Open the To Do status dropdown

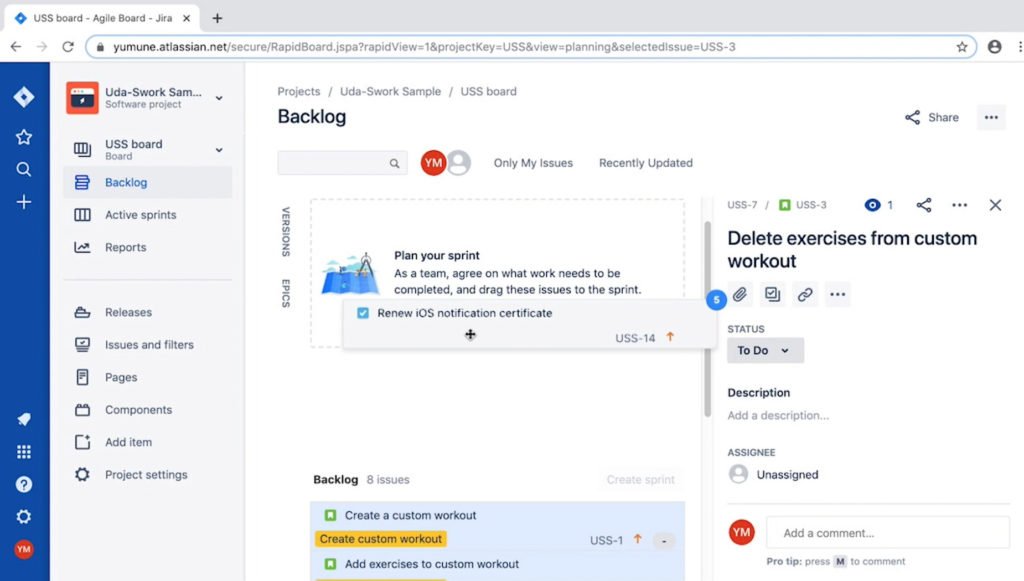pyautogui.click(x=765, y=351)
